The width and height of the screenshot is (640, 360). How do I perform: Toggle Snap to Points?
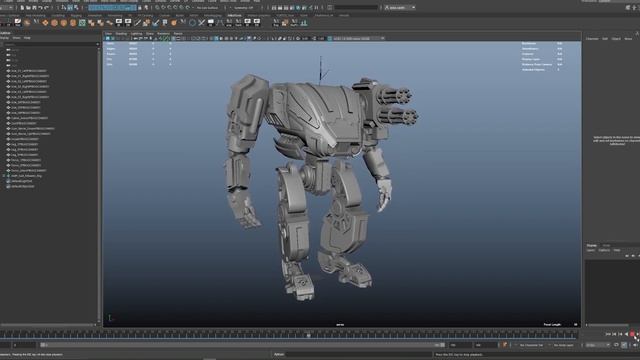tap(169, 7)
